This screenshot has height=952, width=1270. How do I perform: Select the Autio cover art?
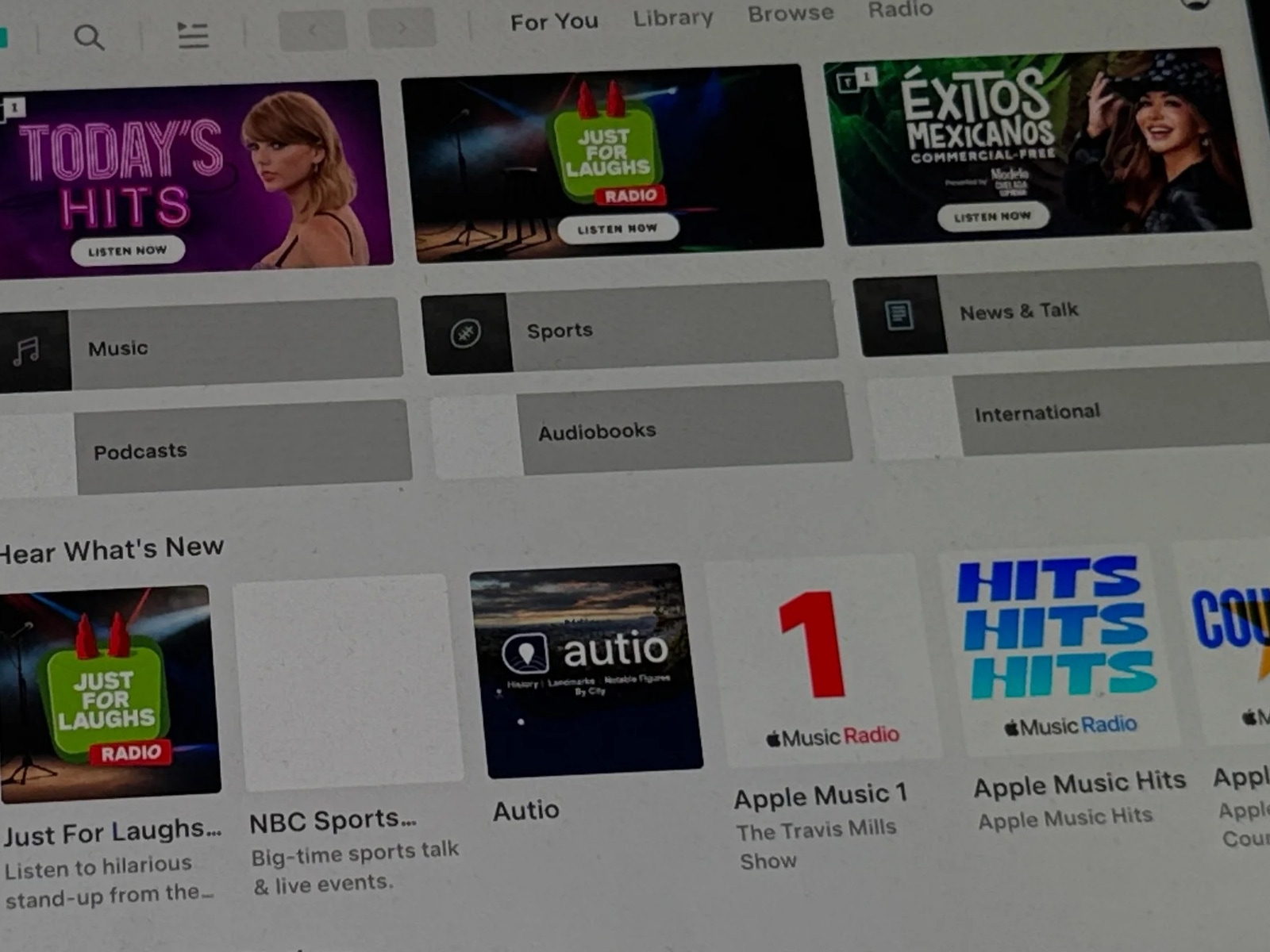point(586,671)
